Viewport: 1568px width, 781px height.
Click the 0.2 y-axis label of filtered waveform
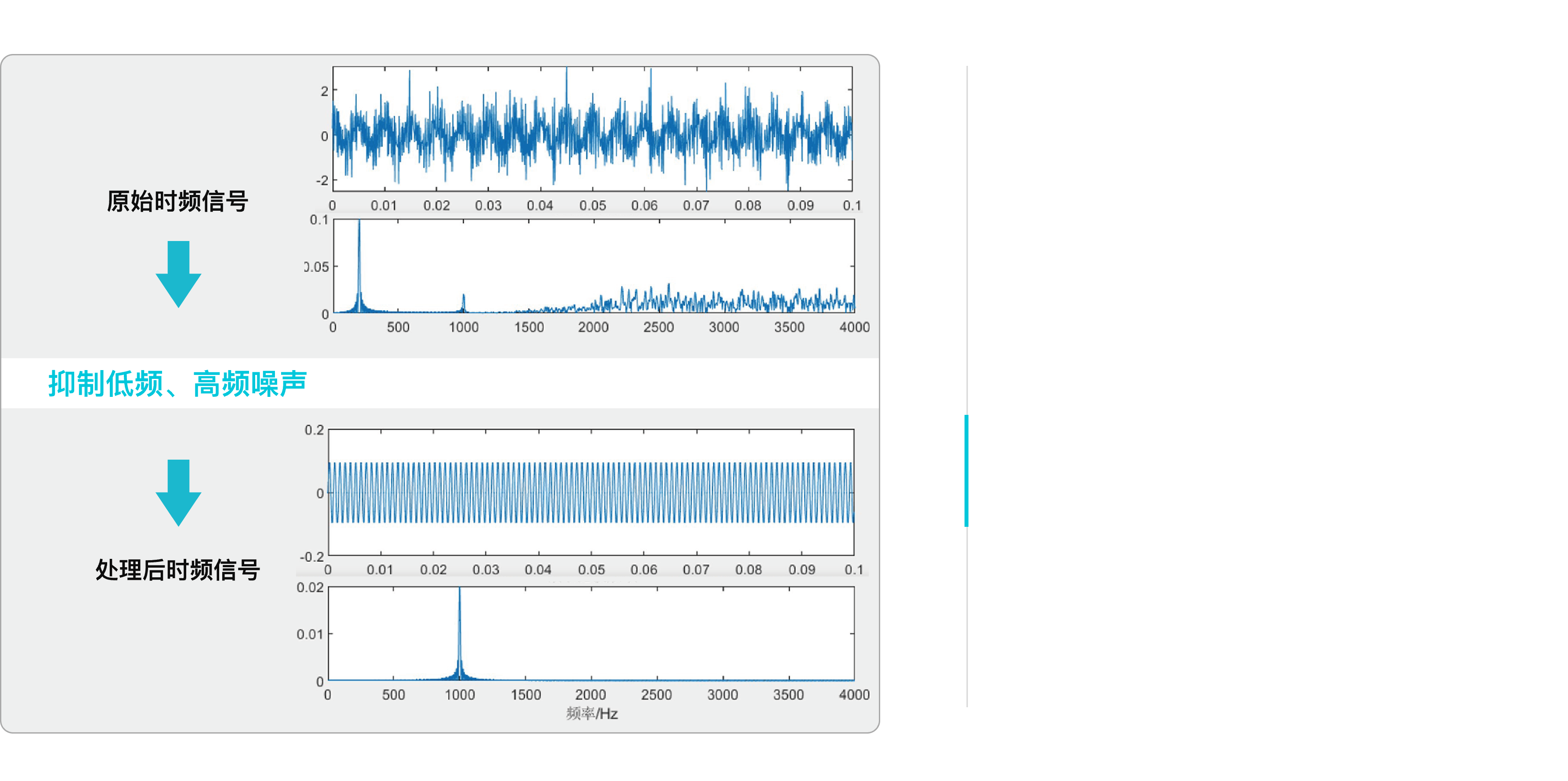[x=314, y=430]
